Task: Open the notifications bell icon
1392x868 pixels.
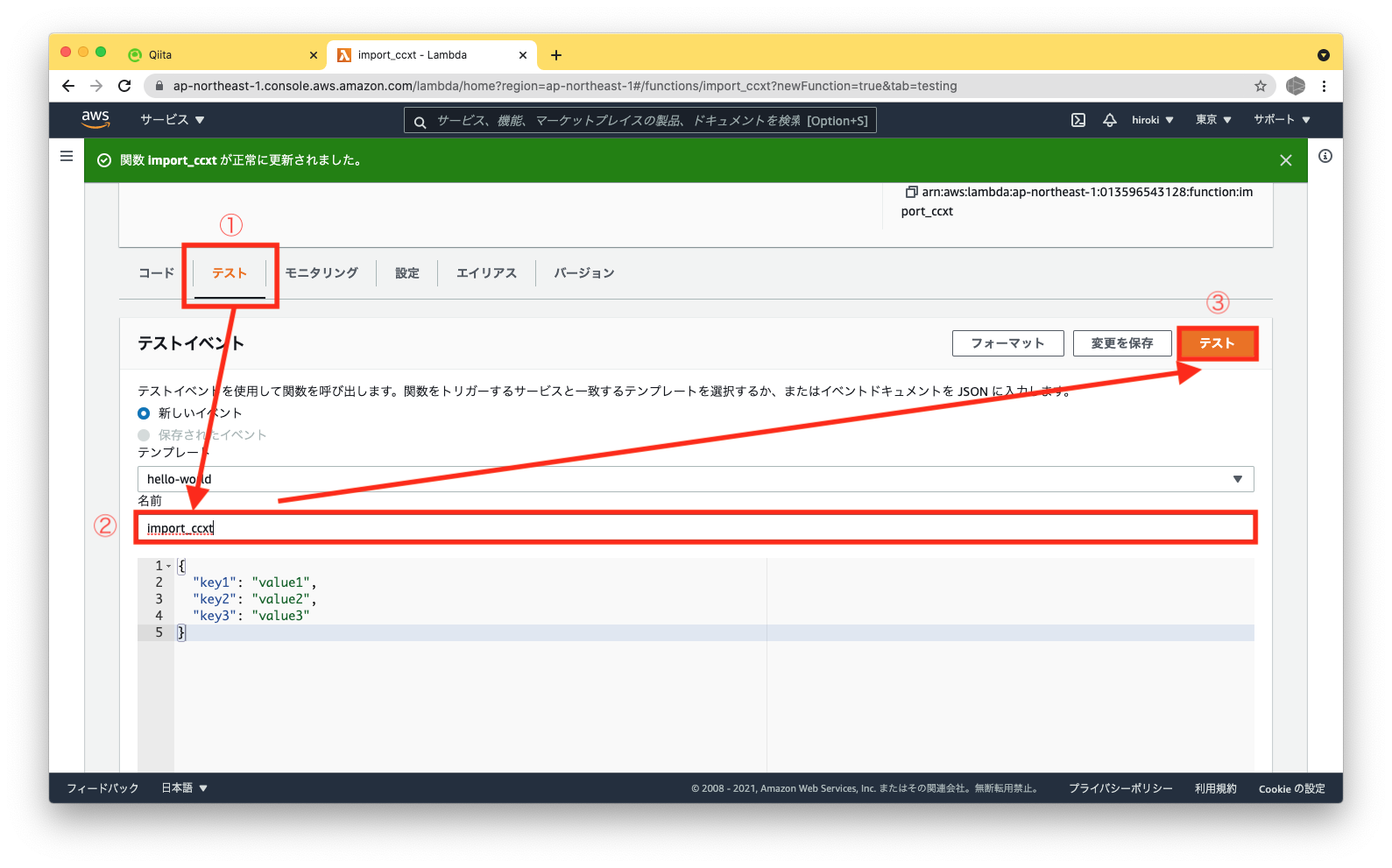Action: pos(1109,120)
